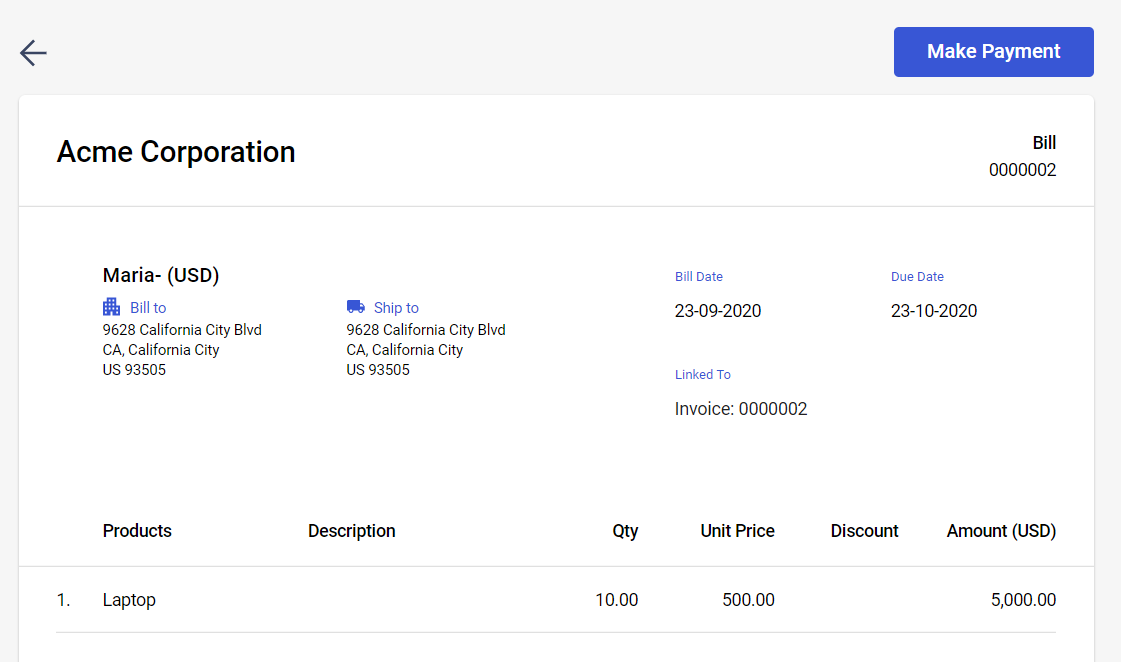
Task: Select Ship to US 93505 line
Action: 378,370
